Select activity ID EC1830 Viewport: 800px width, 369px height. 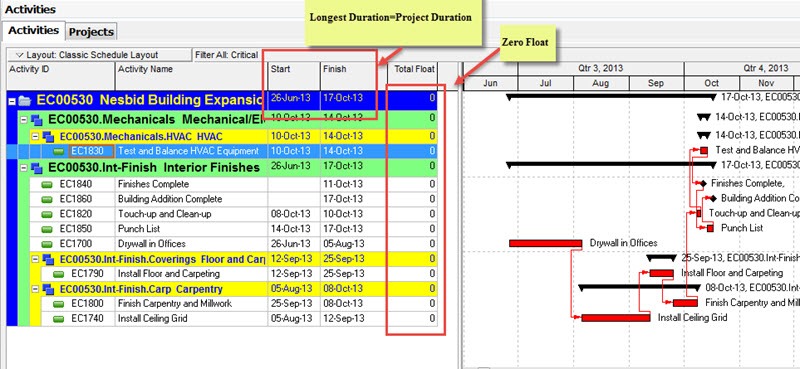tap(91, 151)
